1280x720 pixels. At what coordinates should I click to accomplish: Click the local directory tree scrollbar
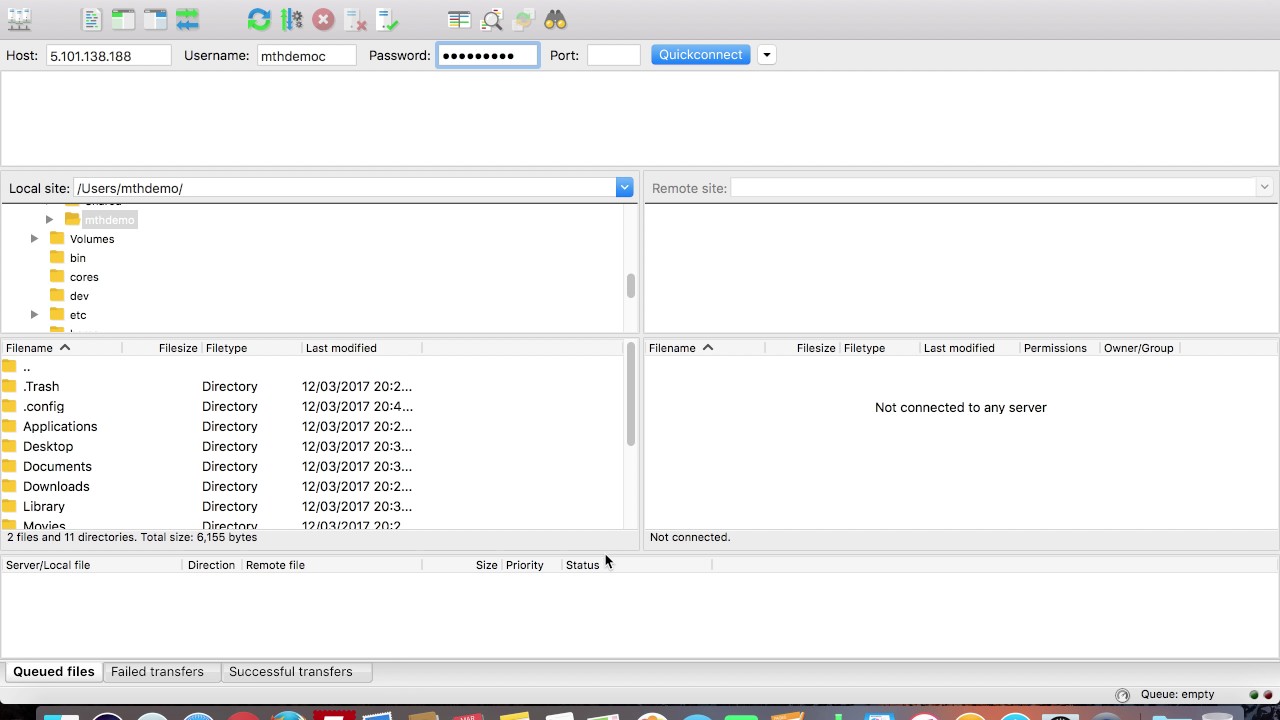coord(630,286)
